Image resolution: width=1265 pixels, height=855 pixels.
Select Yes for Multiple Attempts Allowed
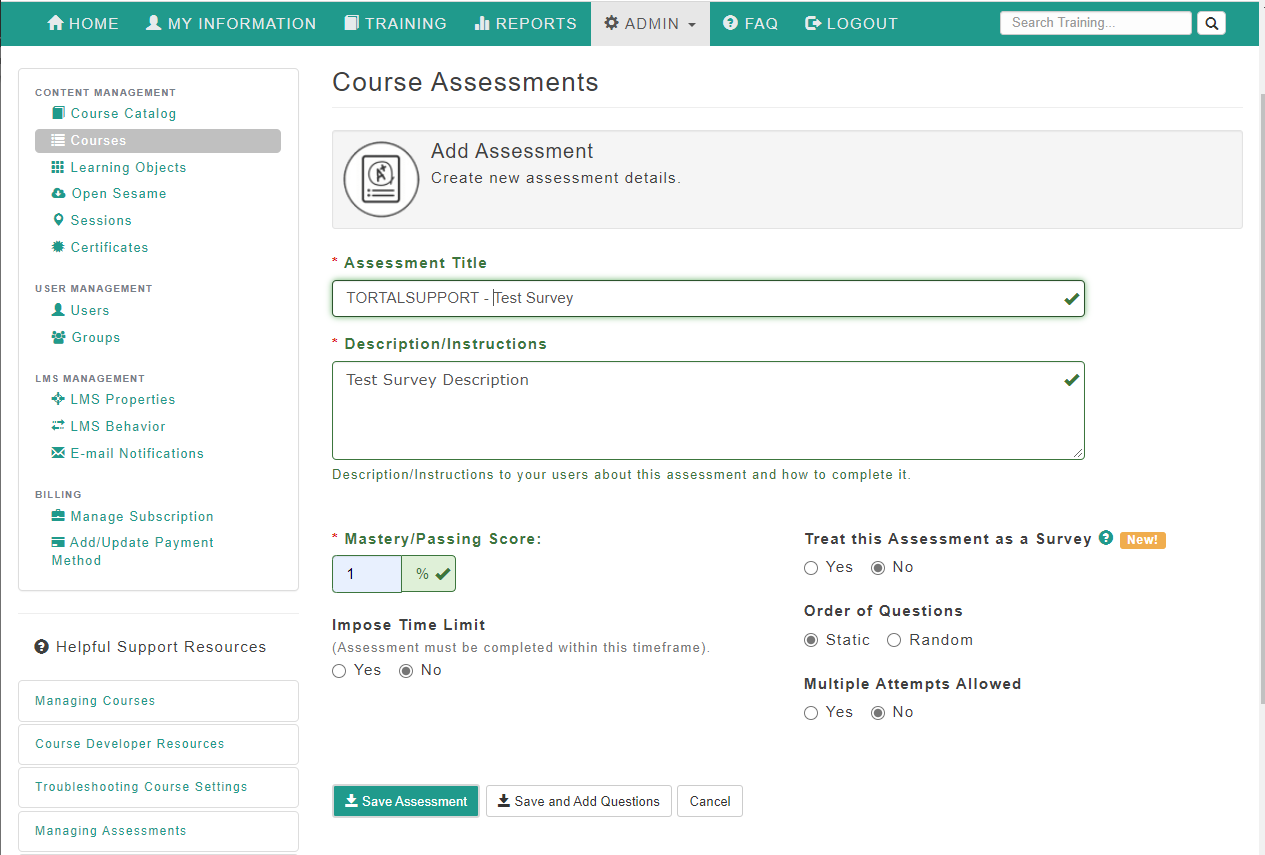(x=811, y=713)
